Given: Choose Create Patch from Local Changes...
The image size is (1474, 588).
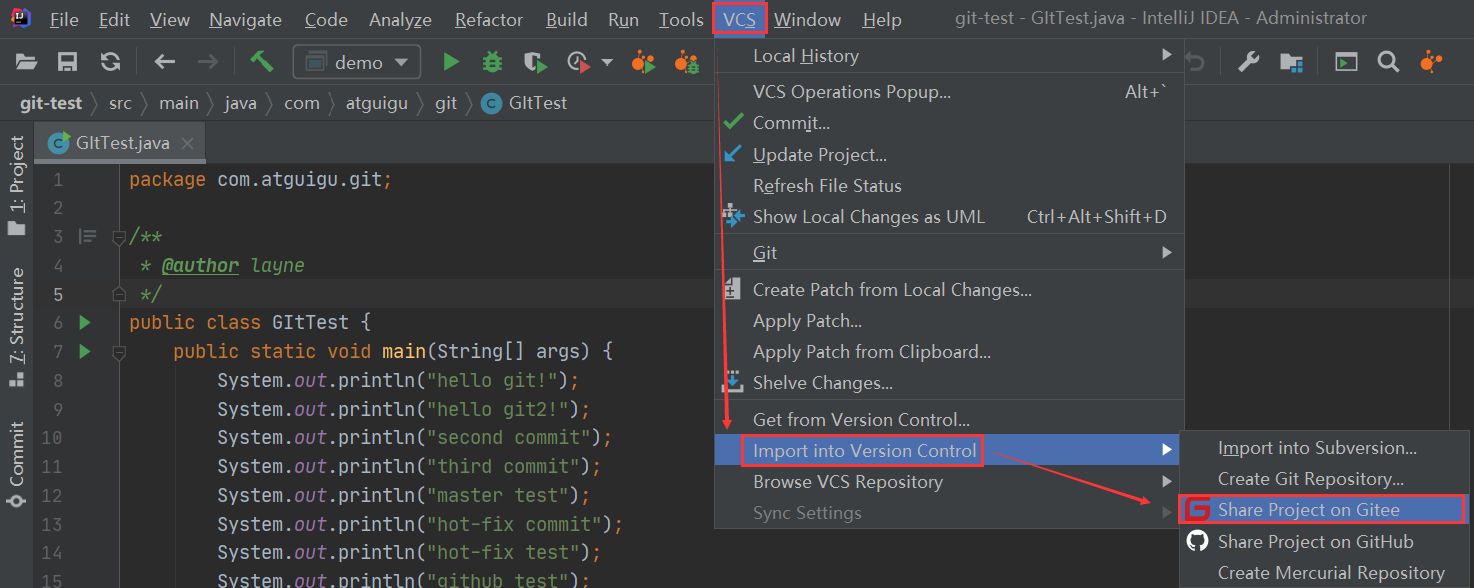Looking at the screenshot, I should pyautogui.click(x=949, y=290).
